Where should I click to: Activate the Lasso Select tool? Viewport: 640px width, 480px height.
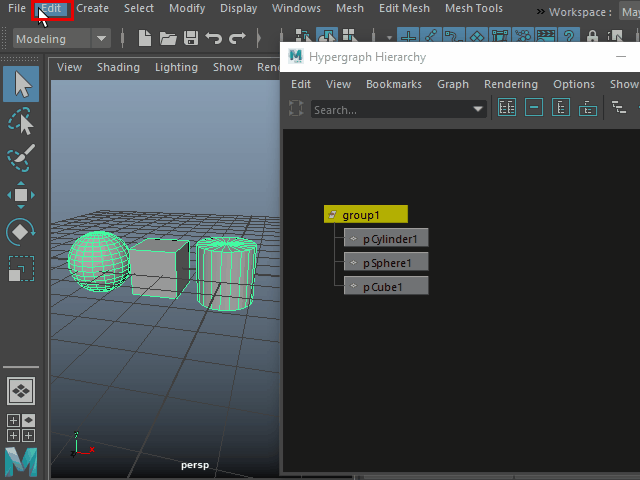tap(21, 122)
